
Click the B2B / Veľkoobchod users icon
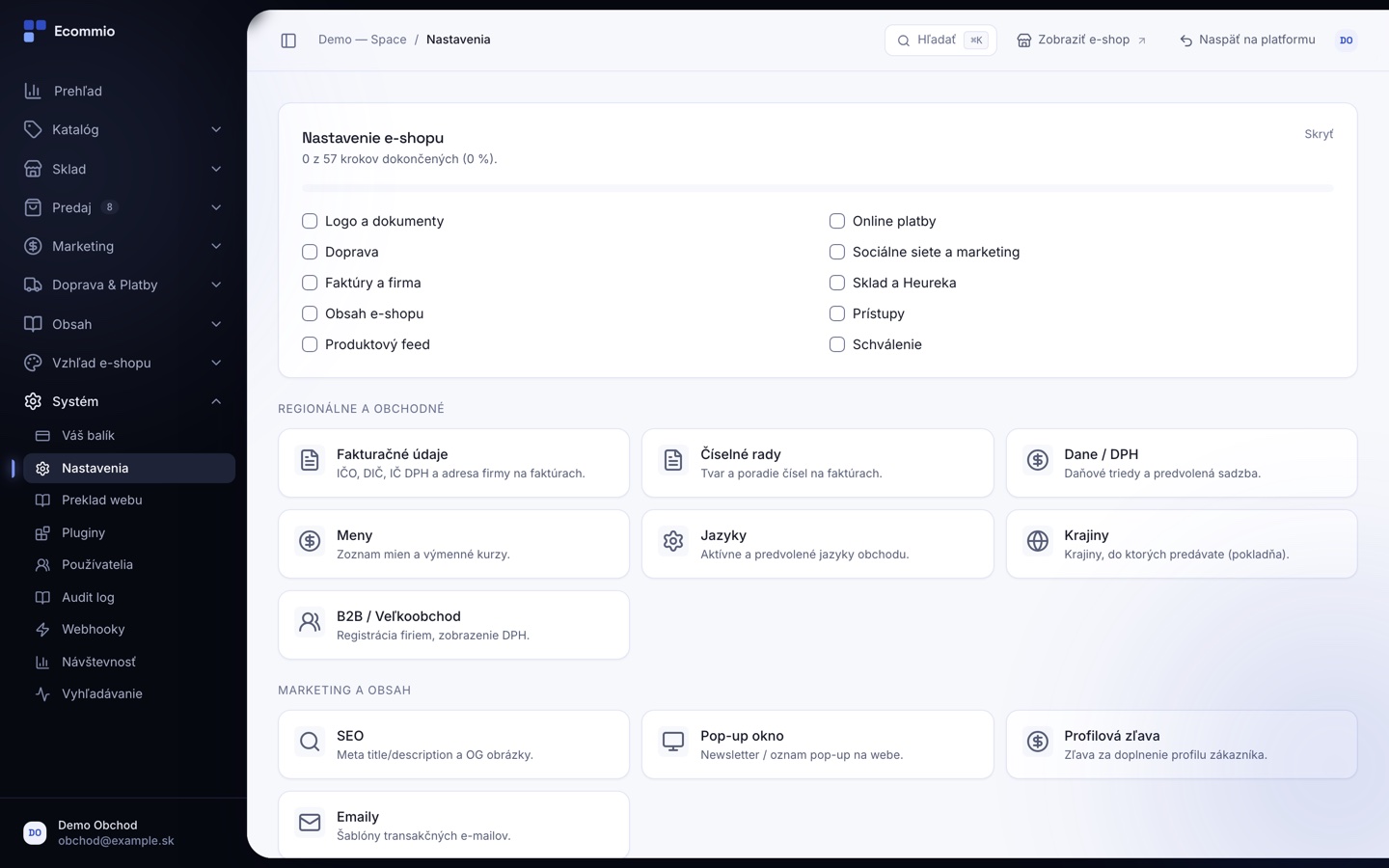tap(310, 622)
